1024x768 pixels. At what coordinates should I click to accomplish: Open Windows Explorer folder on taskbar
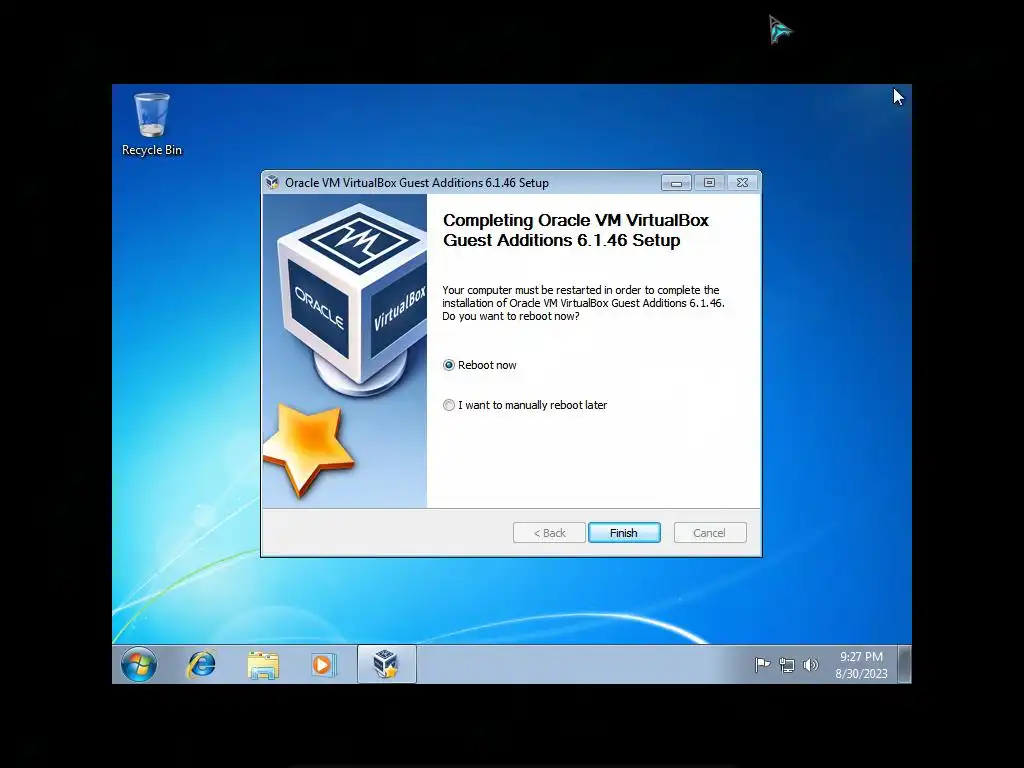click(263, 665)
